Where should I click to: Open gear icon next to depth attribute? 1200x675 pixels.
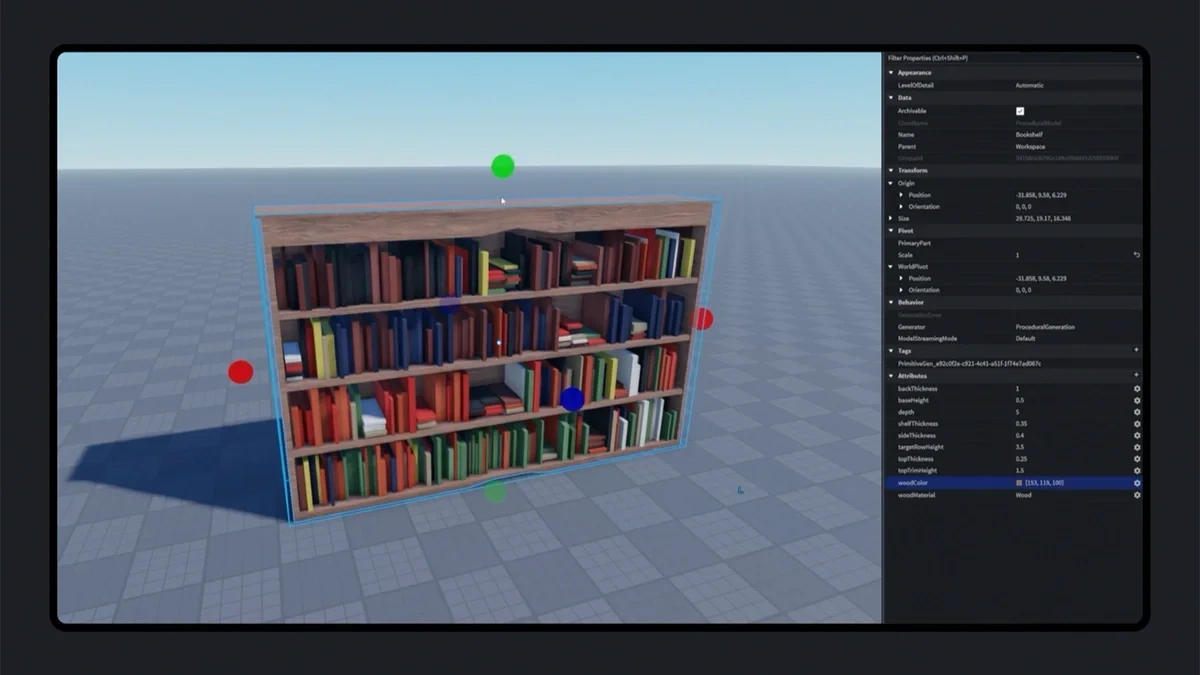(1136, 411)
